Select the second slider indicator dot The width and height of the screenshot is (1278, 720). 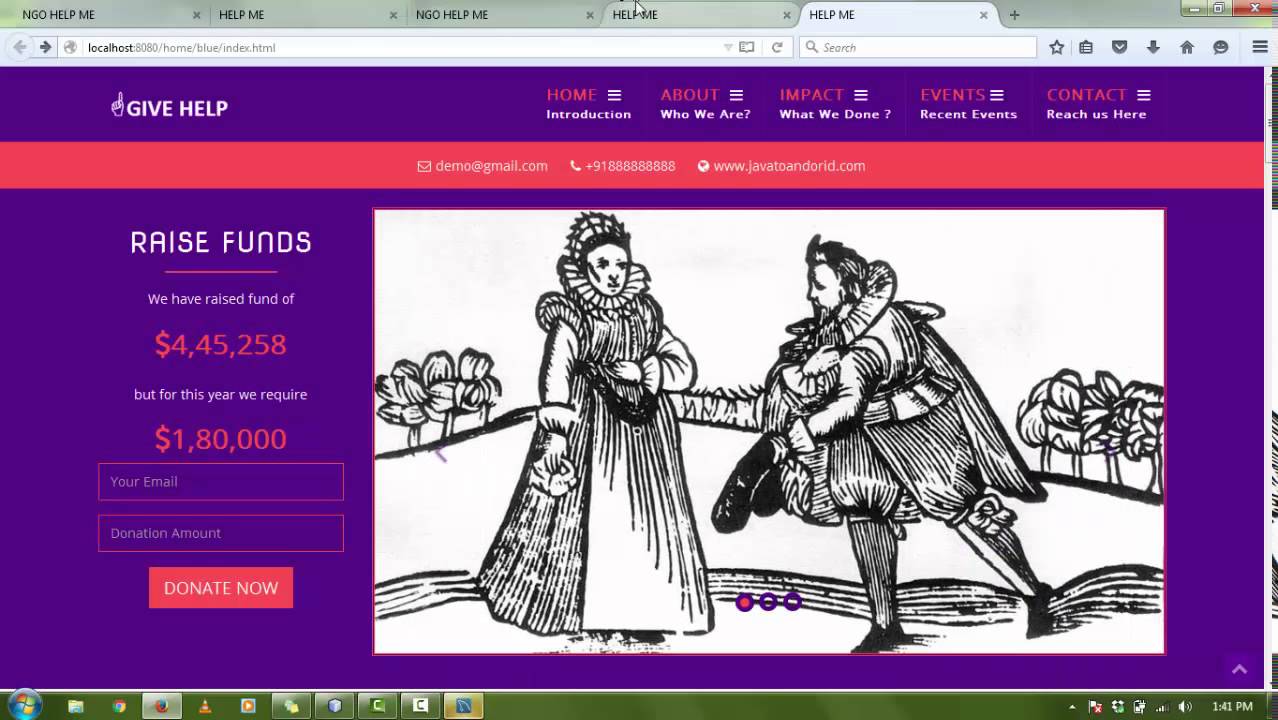[768, 602]
